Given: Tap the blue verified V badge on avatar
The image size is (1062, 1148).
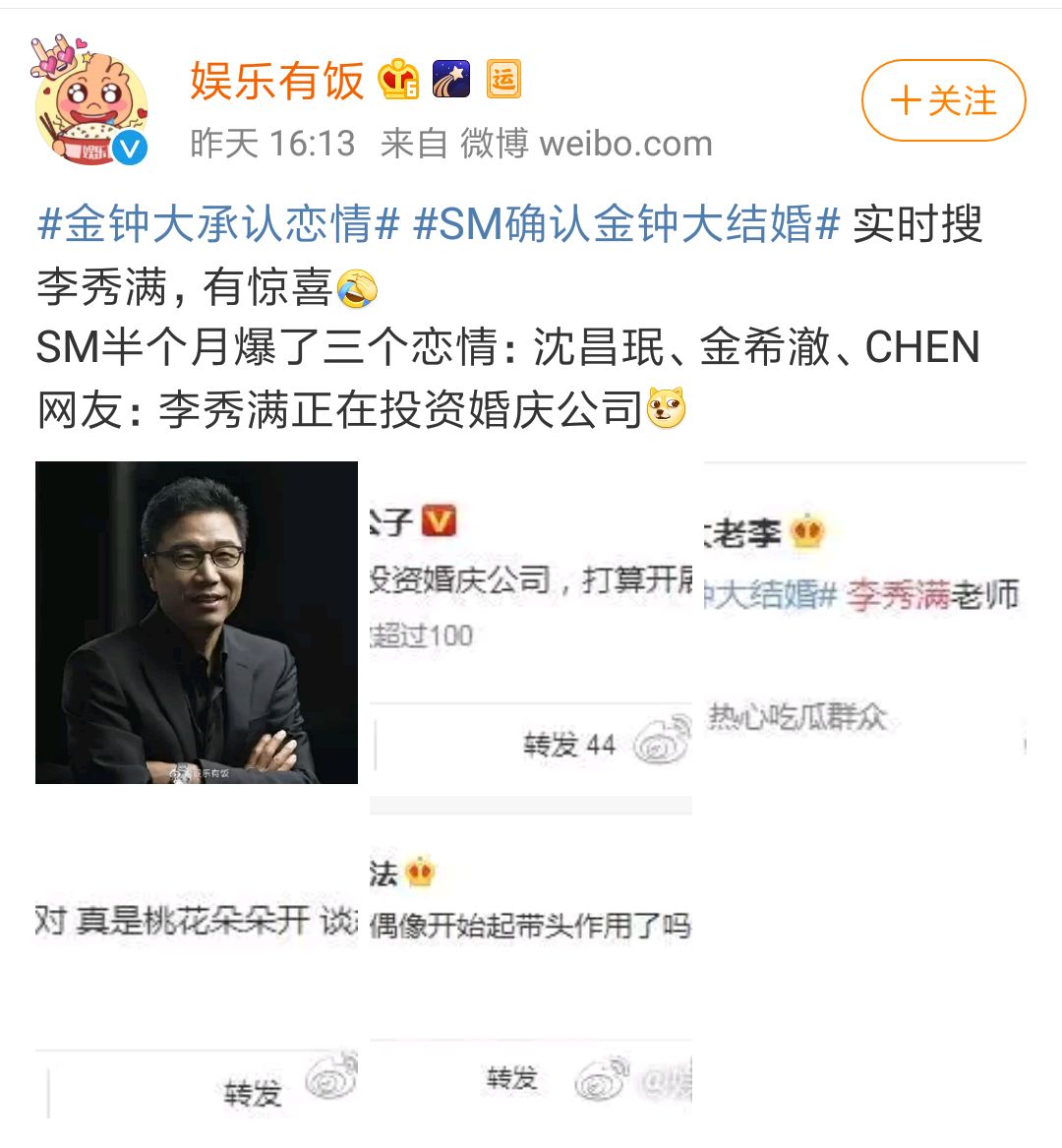Looking at the screenshot, I should (131, 149).
